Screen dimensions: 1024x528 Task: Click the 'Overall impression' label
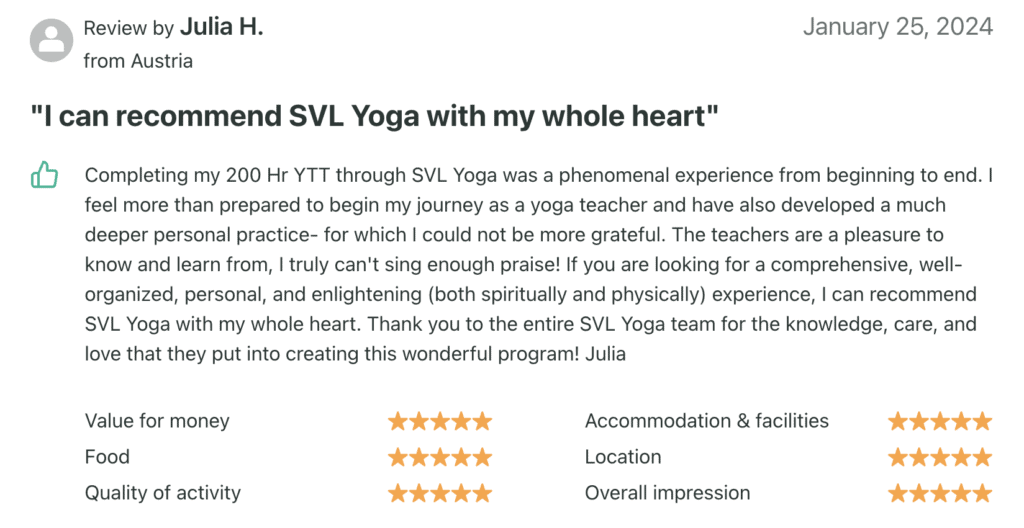pyautogui.click(x=667, y=493)
